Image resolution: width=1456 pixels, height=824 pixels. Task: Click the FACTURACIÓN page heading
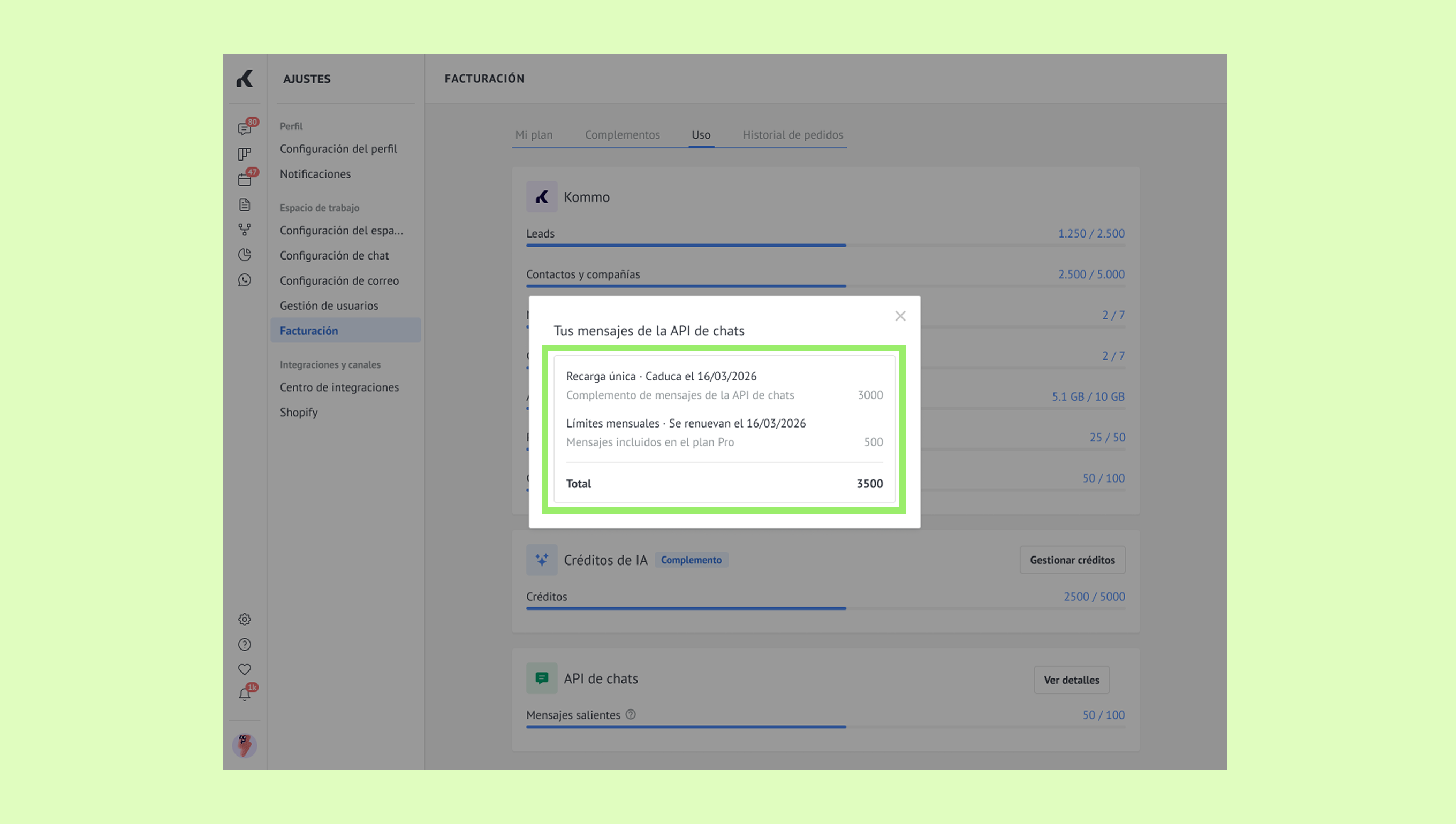click(x=484, y=79)
